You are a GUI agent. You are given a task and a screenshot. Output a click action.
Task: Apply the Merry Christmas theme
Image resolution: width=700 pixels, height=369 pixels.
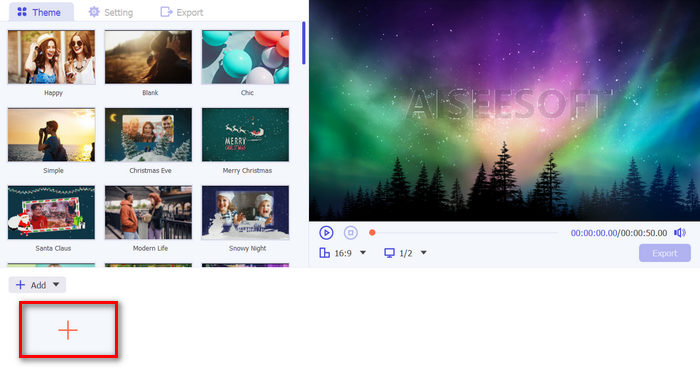[246, 135]
